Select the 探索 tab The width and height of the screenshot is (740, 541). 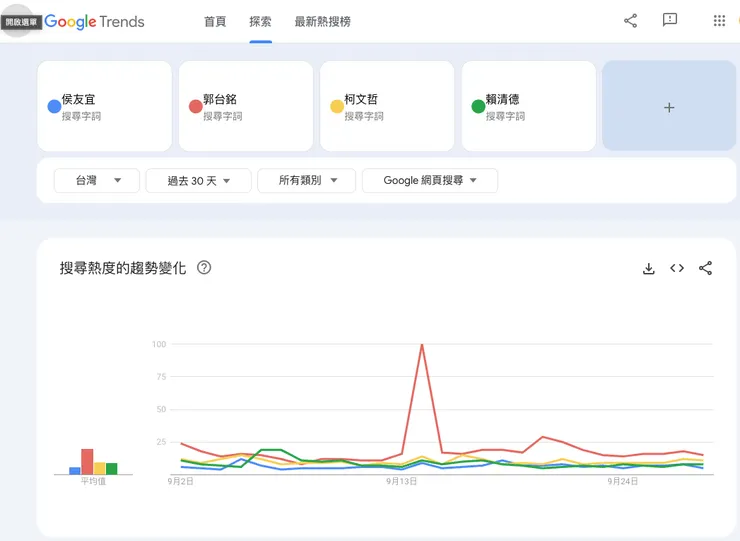pos(261,22)
